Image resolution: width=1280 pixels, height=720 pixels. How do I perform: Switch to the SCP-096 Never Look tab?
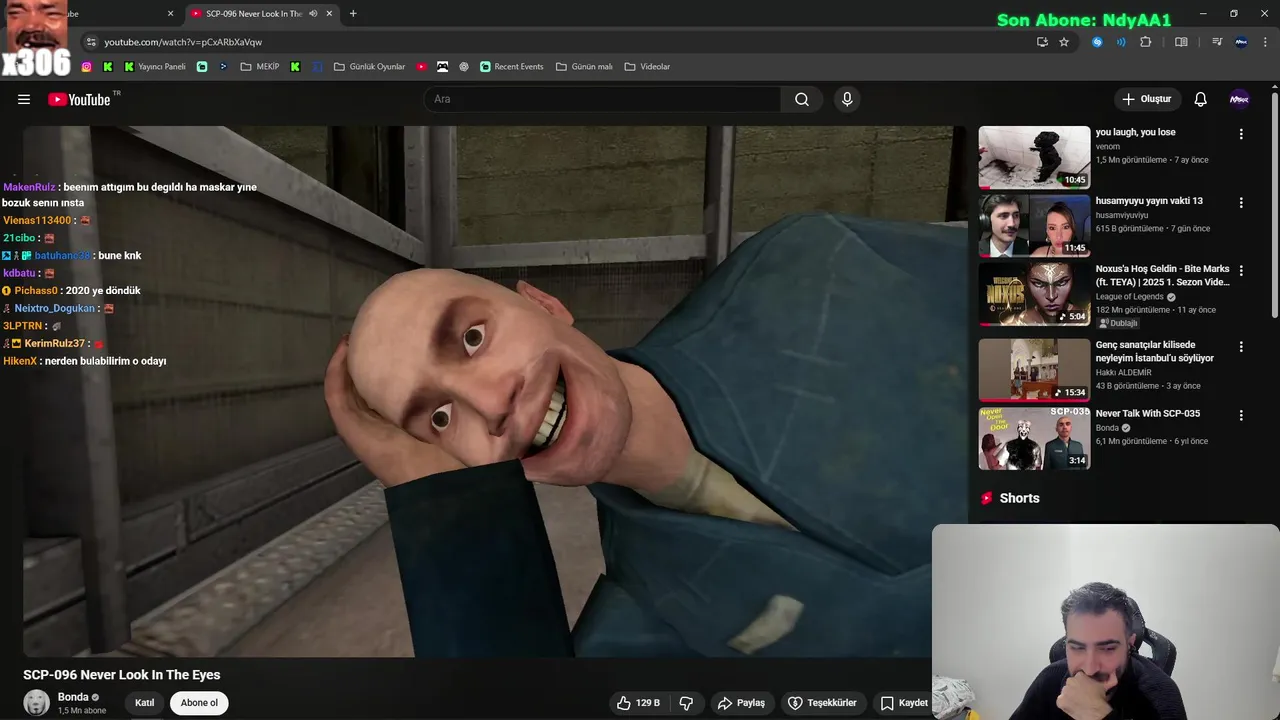253,14
